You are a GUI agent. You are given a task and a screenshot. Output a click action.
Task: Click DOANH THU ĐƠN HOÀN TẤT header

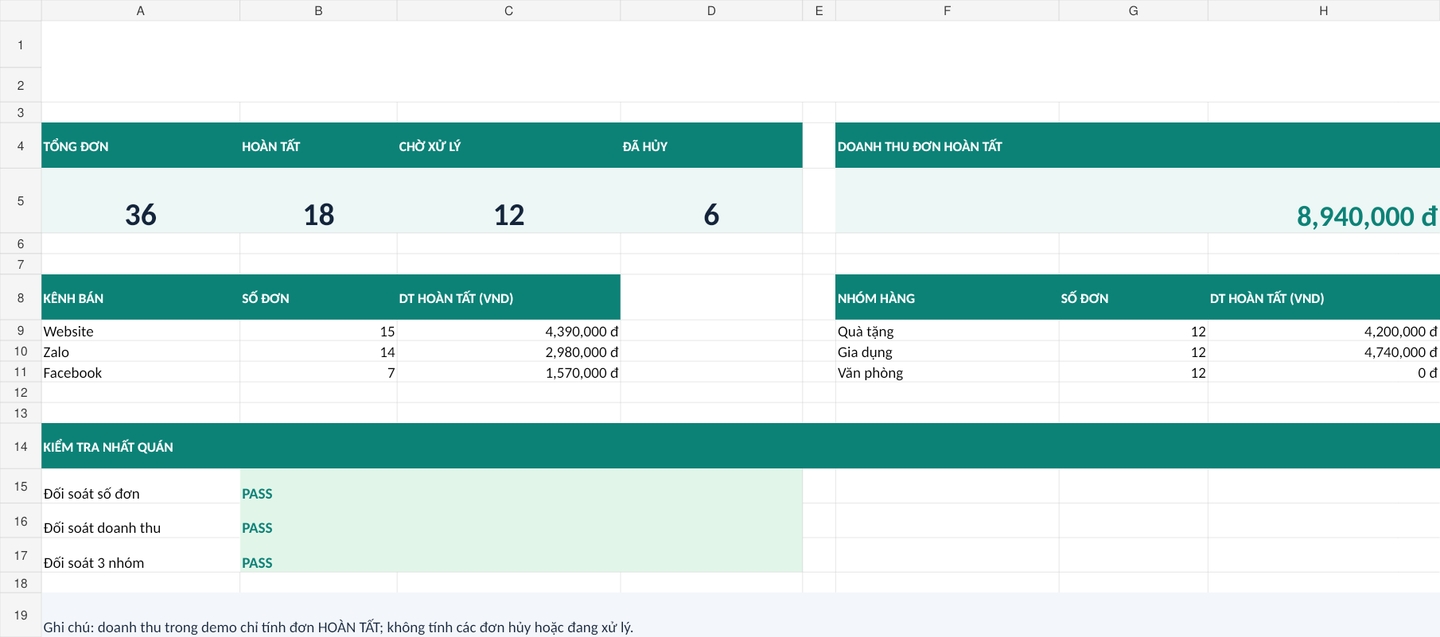point(1137,146)
